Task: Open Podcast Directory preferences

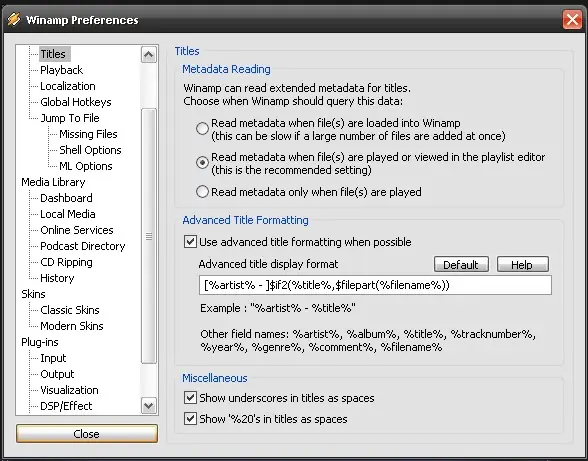Action: pos(83,246)
